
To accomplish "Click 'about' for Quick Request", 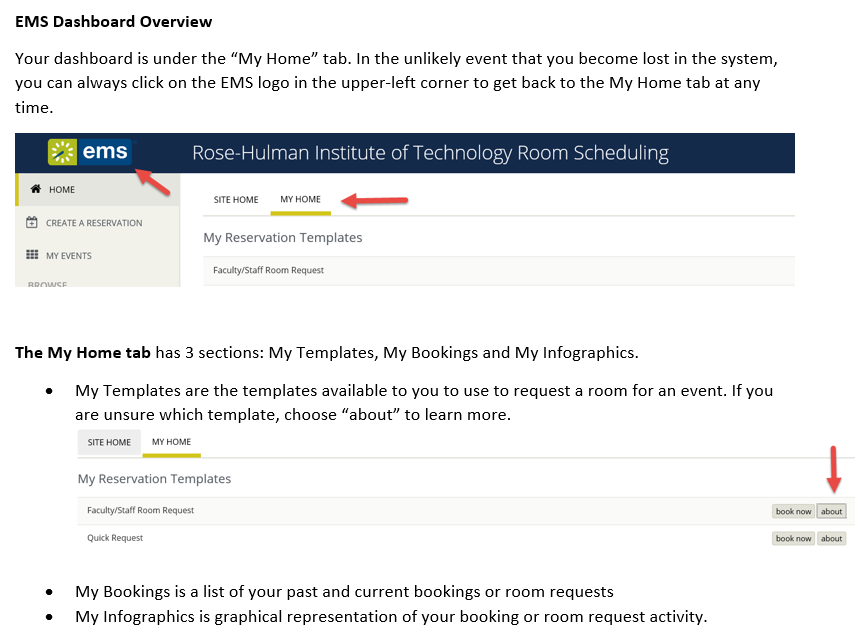I will coord(831,538).
